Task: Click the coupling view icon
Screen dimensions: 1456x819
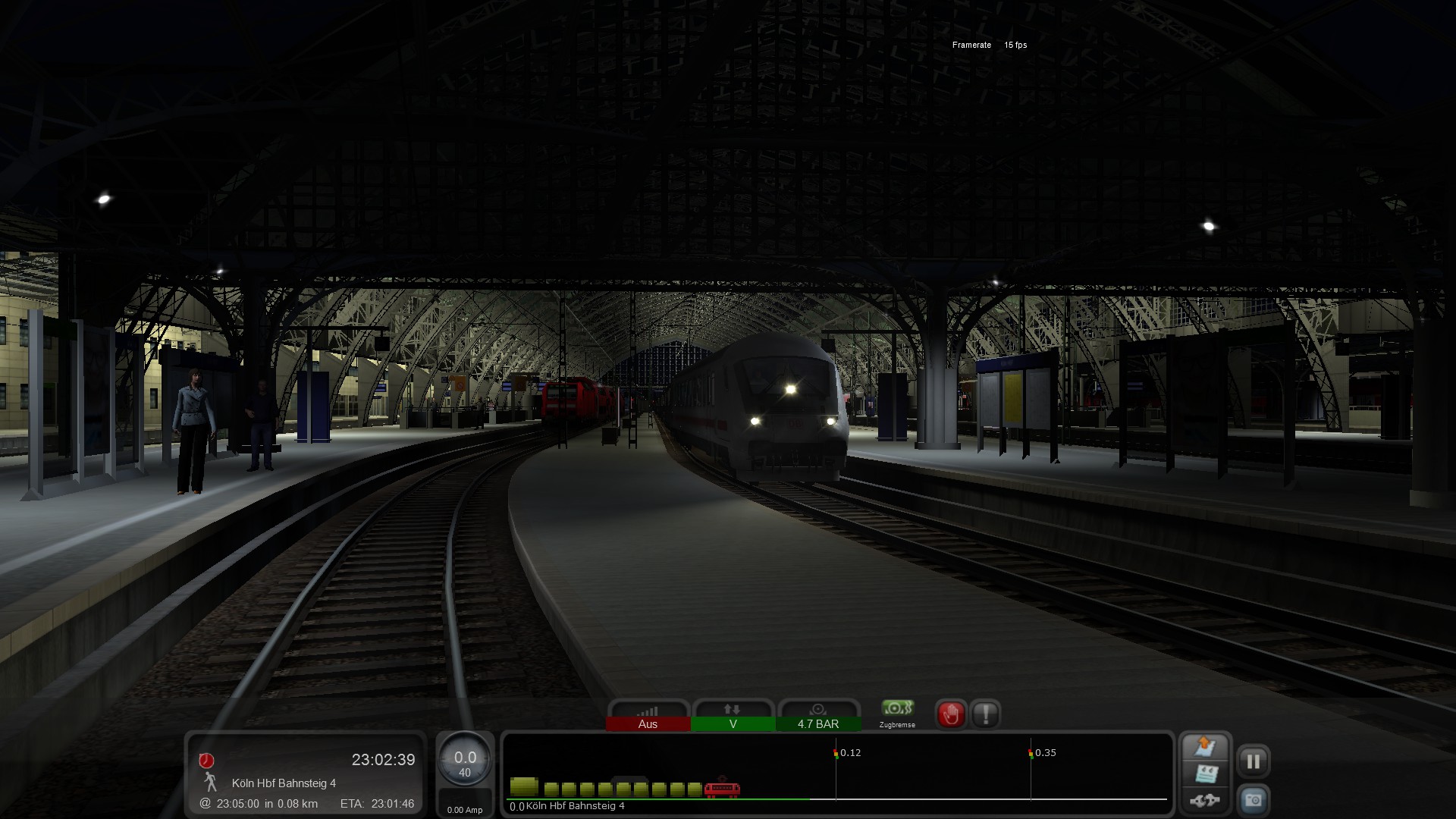Action: coord(1205,800)
